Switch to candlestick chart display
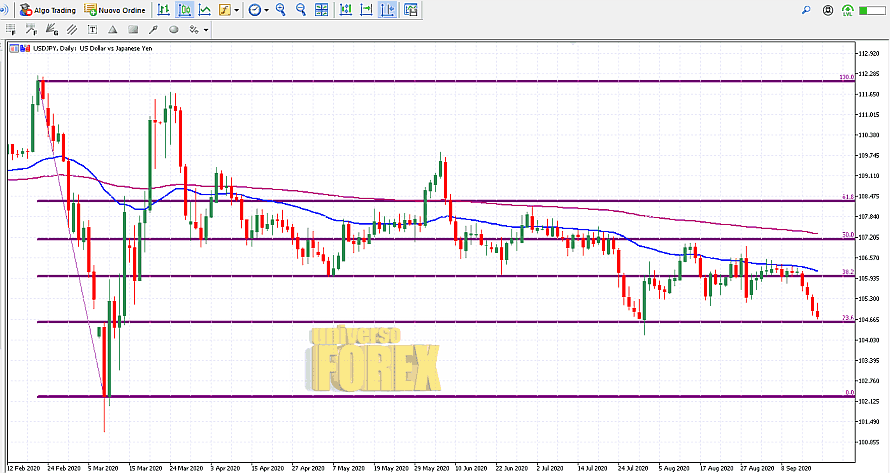 pyautogui.click(x=185, y=10)
